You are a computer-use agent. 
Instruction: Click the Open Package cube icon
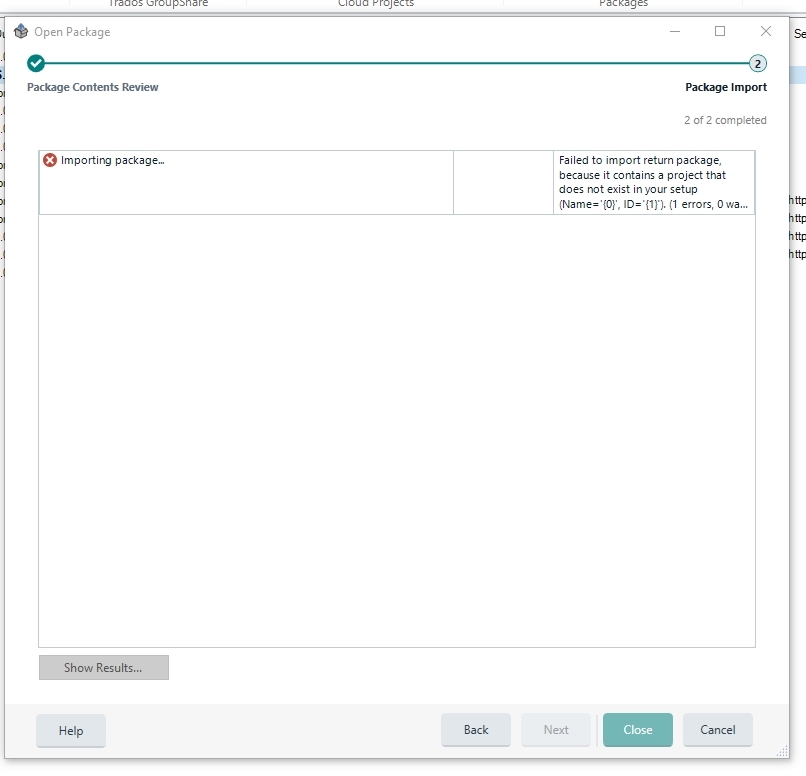tap(20, 30)
